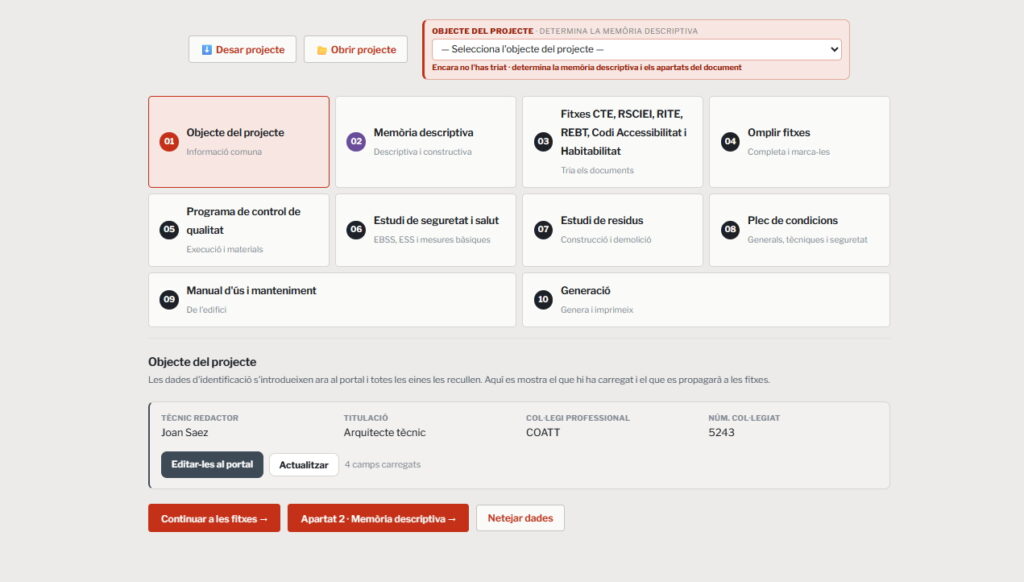Image resolution: width=1024 pixels, height=582 pixels.
Task: Go to the Plec de condicions step
Action: (799, 230)
